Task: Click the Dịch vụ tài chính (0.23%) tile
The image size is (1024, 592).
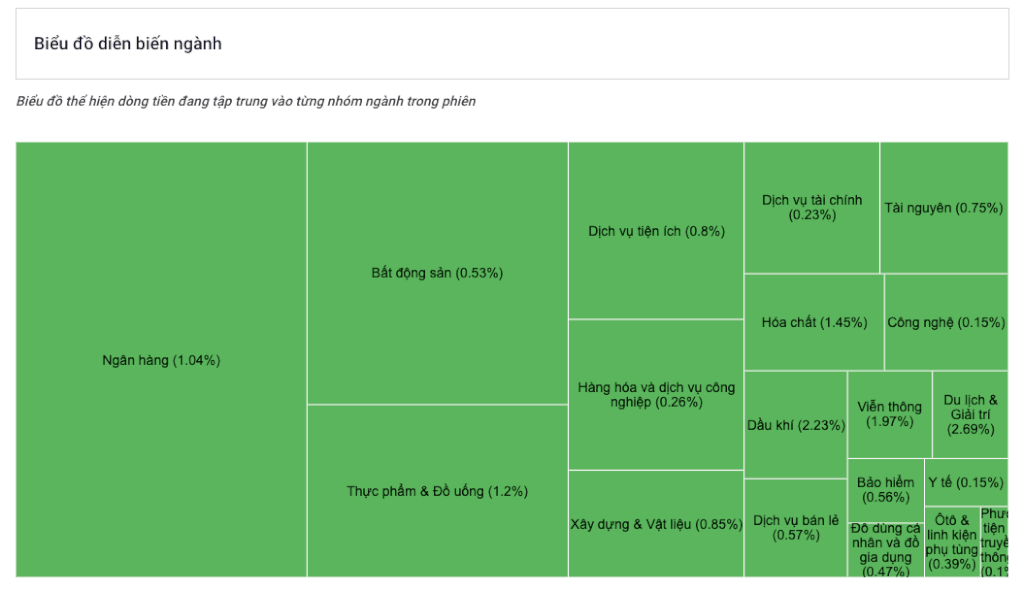Action: point(812,208)
